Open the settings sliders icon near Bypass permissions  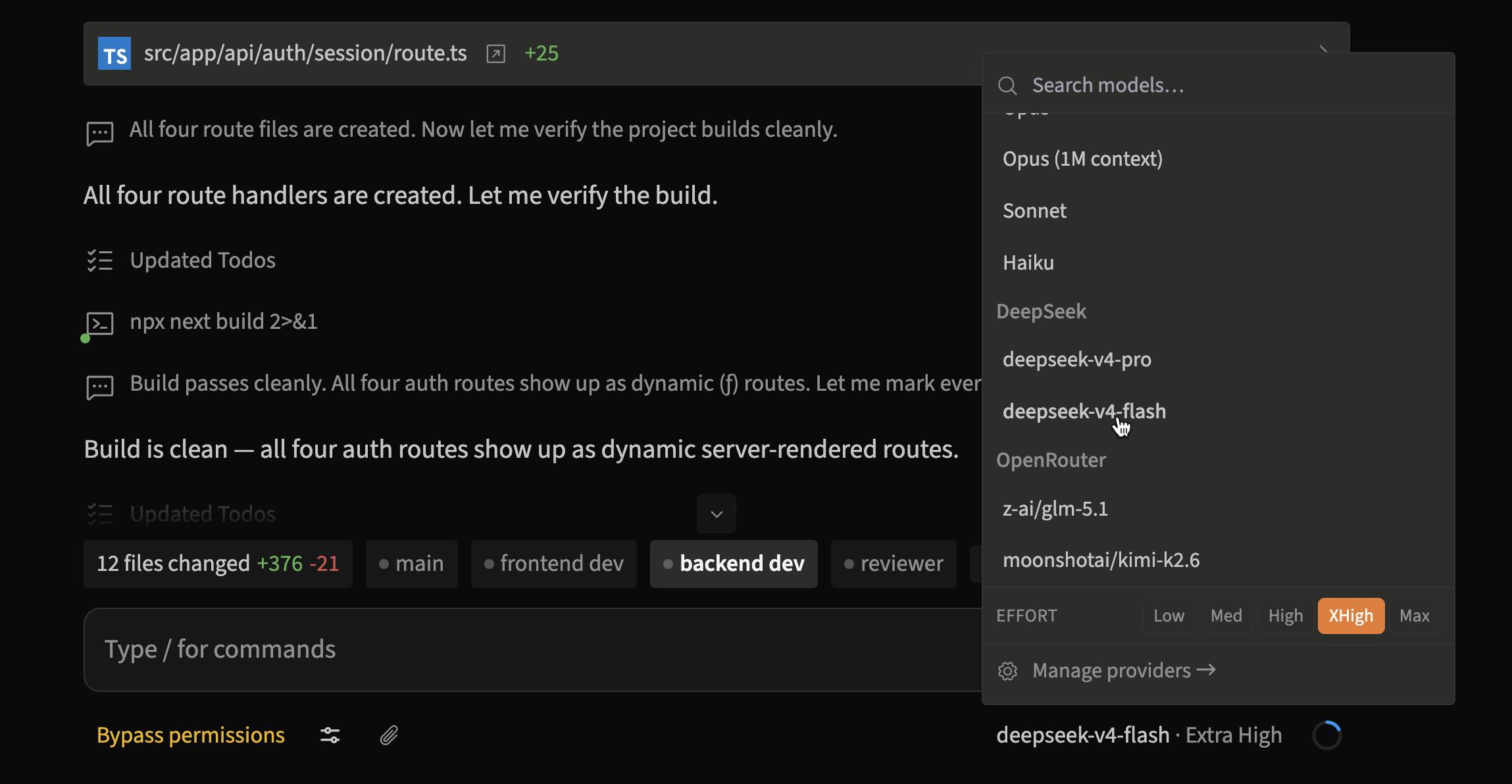pyautogui.click(x=330, y=735)
